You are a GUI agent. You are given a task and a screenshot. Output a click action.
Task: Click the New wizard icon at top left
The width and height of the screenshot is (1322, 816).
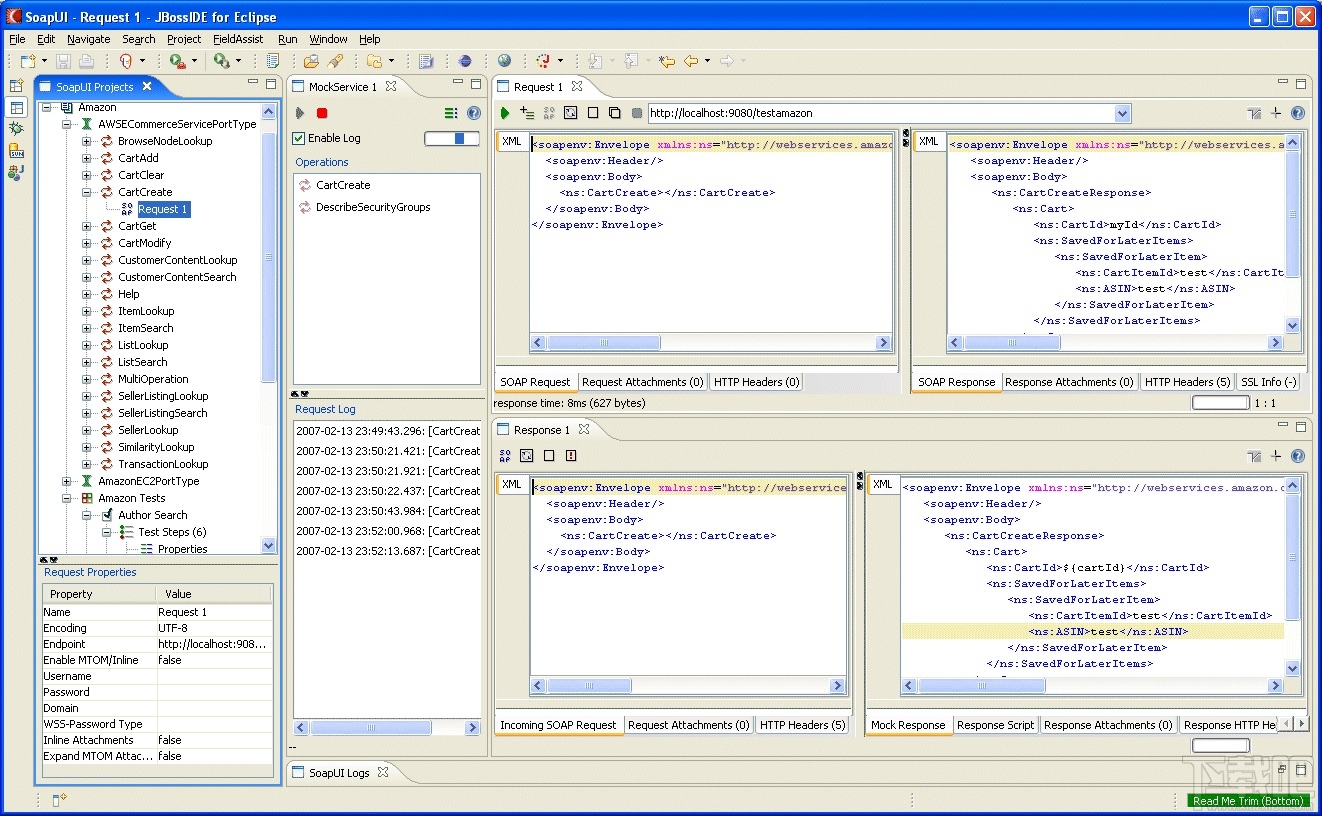[26, 60]
